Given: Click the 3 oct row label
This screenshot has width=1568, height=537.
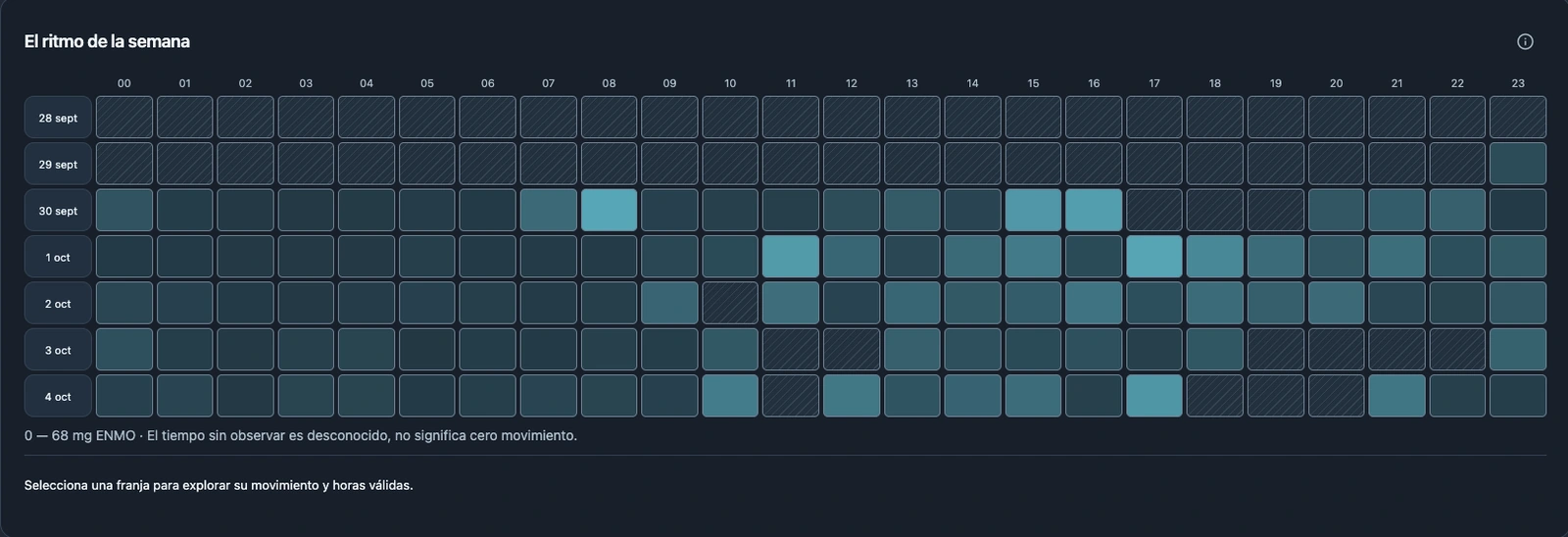Looking at the screenshot, I should pyautogui.click(x=58, y=350).
